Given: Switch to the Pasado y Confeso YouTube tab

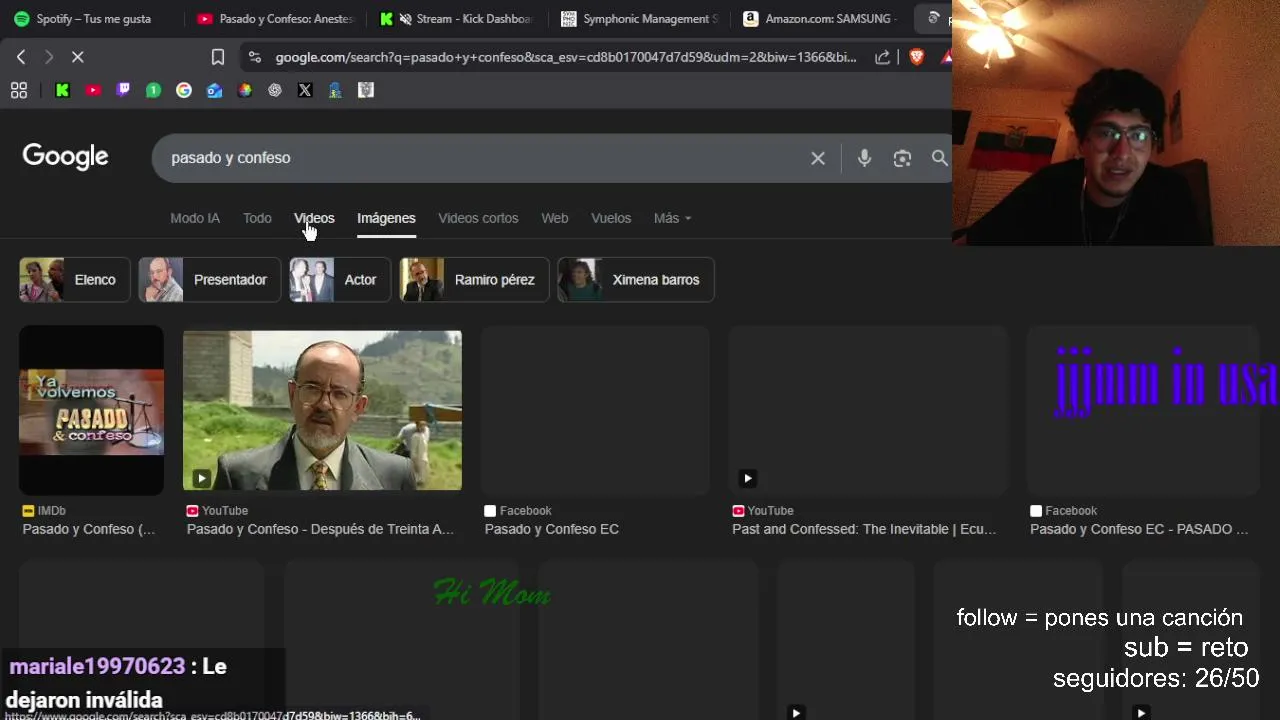Looking at the screenshot, I should click(x=277, y=19).
